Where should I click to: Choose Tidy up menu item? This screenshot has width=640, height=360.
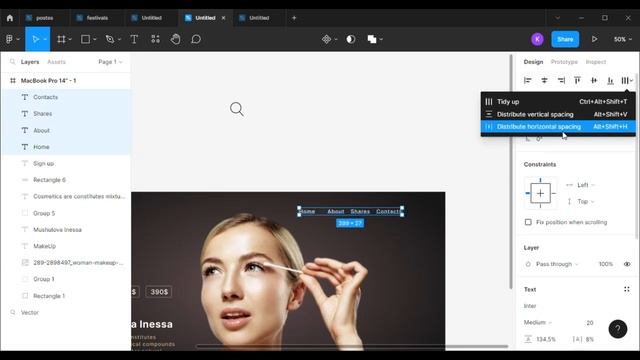[x=558, y=102]
